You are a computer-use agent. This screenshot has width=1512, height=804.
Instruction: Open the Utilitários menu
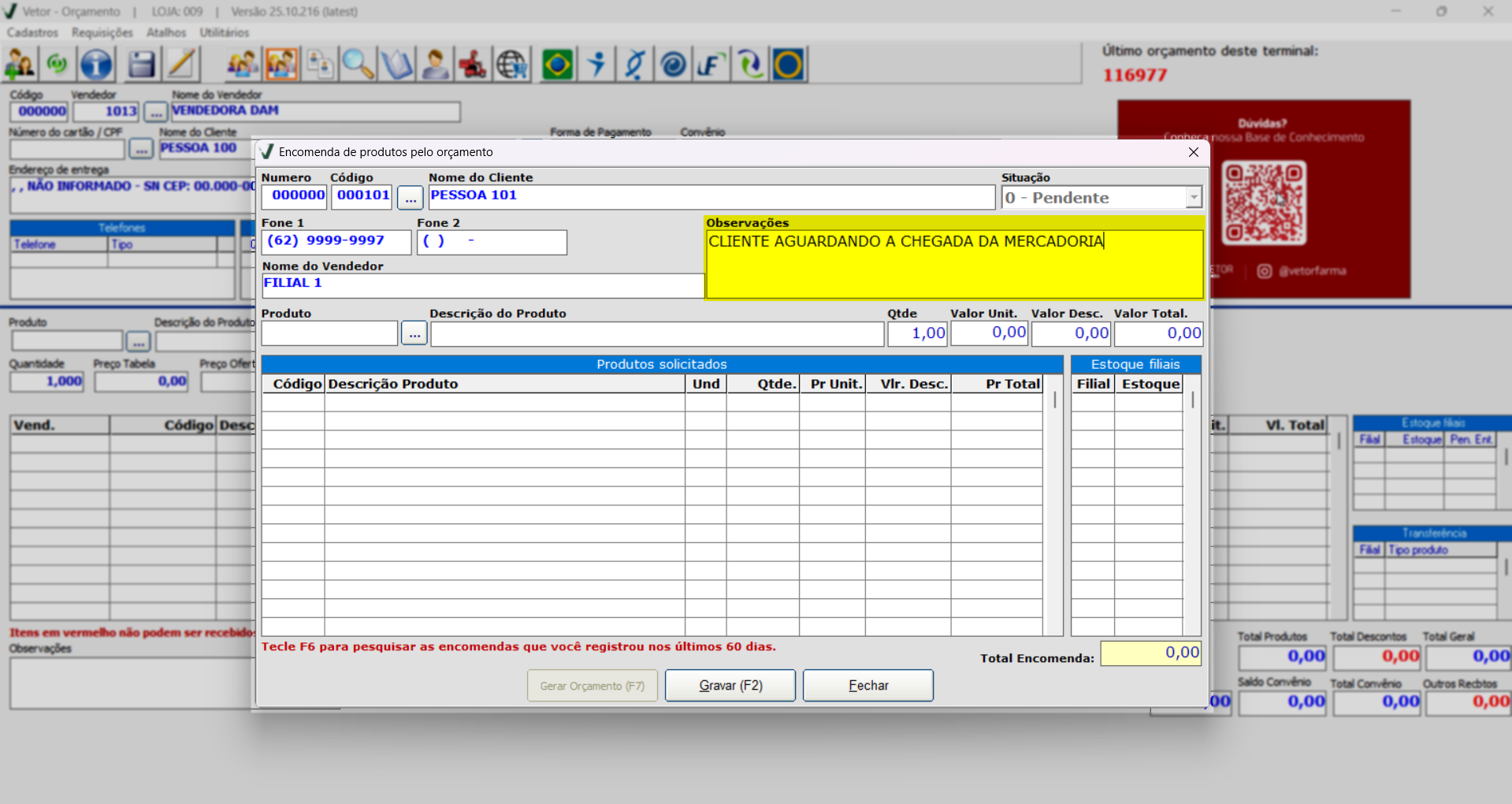click(224, 32)
